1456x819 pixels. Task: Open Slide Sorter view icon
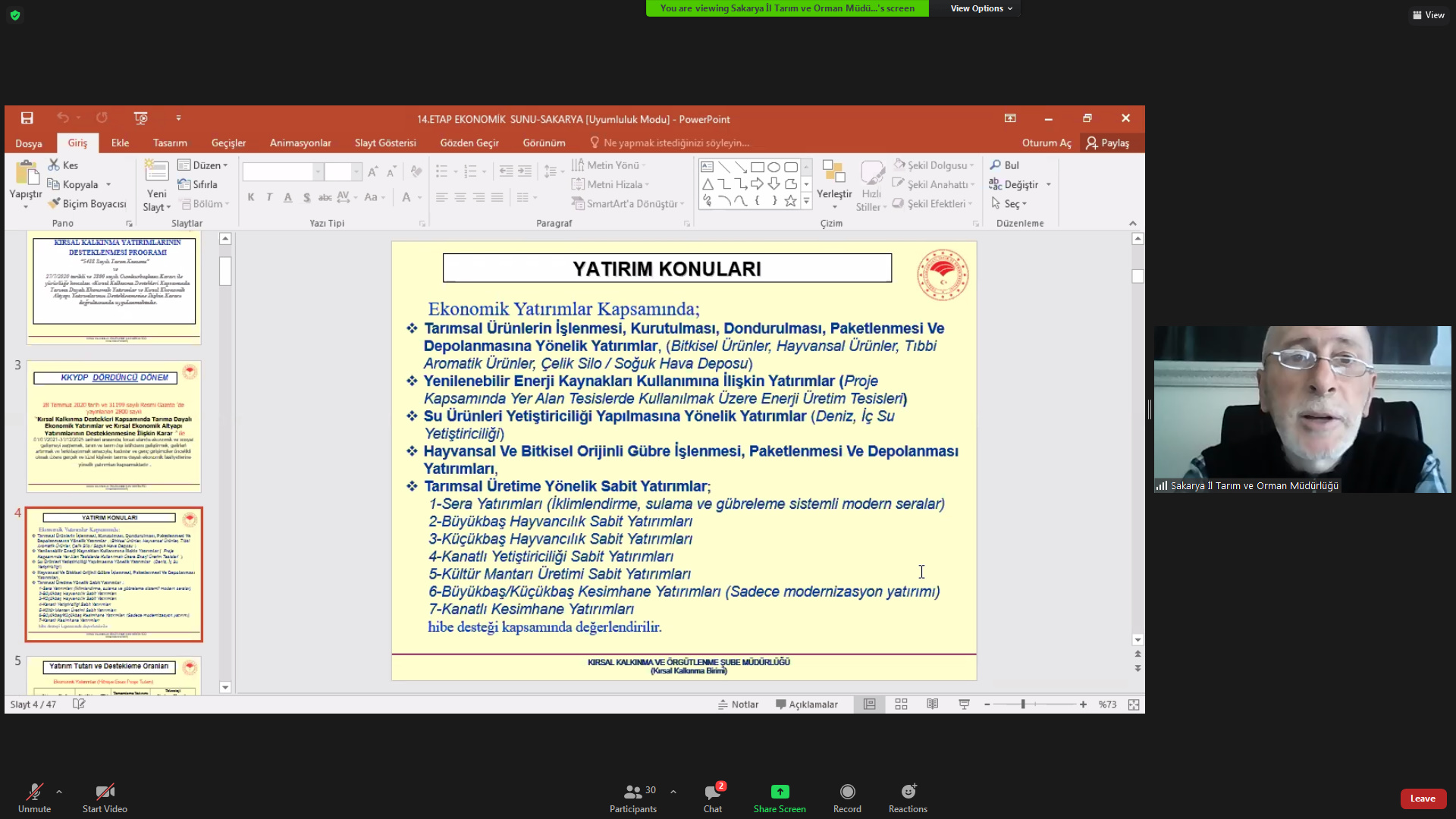[x=901, y=704]
